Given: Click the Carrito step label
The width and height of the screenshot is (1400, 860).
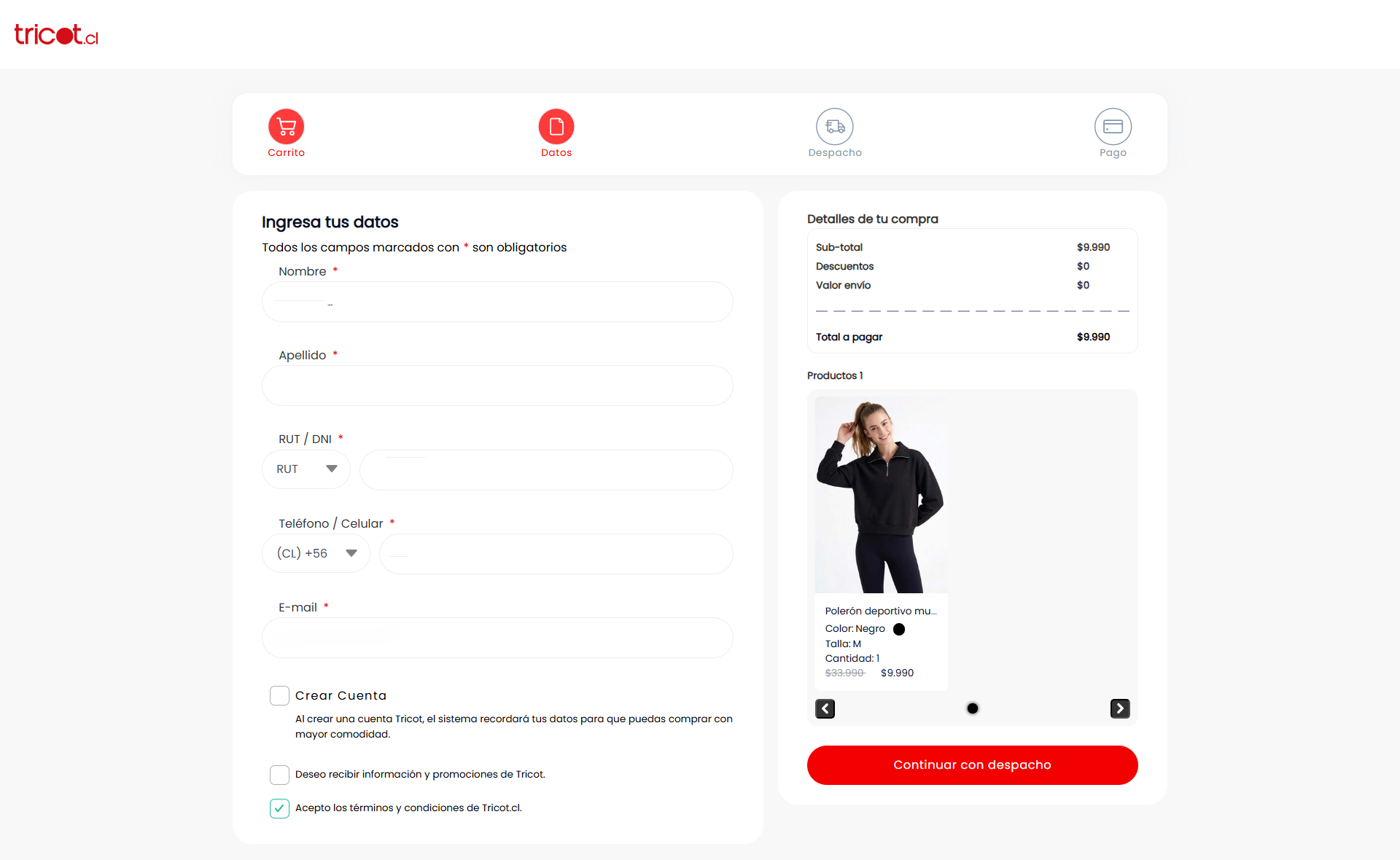Looking at the screenshot, I should tap(286, 153).
